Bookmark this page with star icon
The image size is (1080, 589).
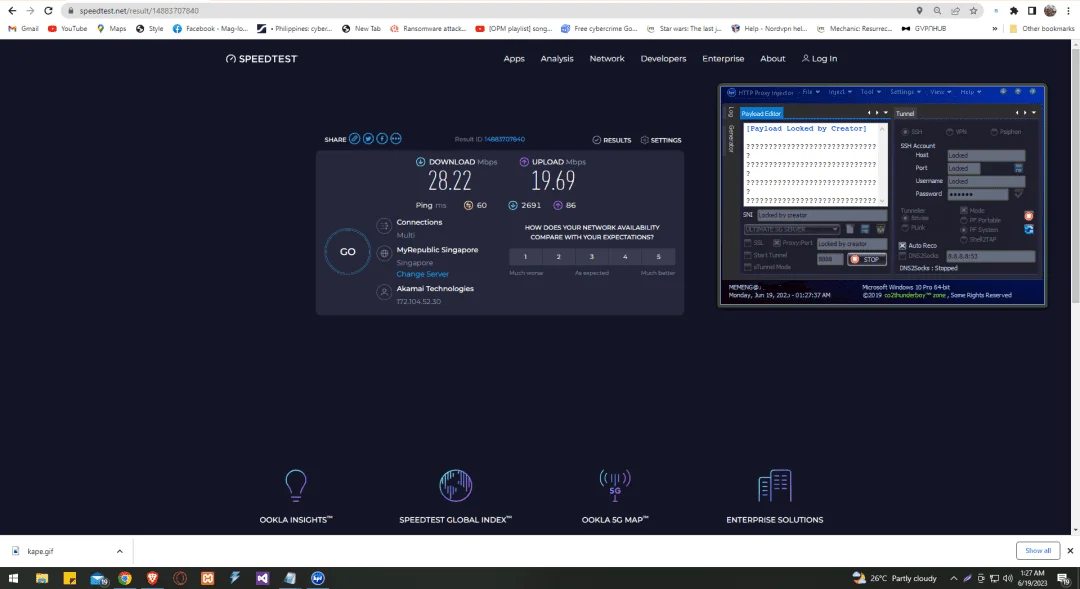point(973,10)
